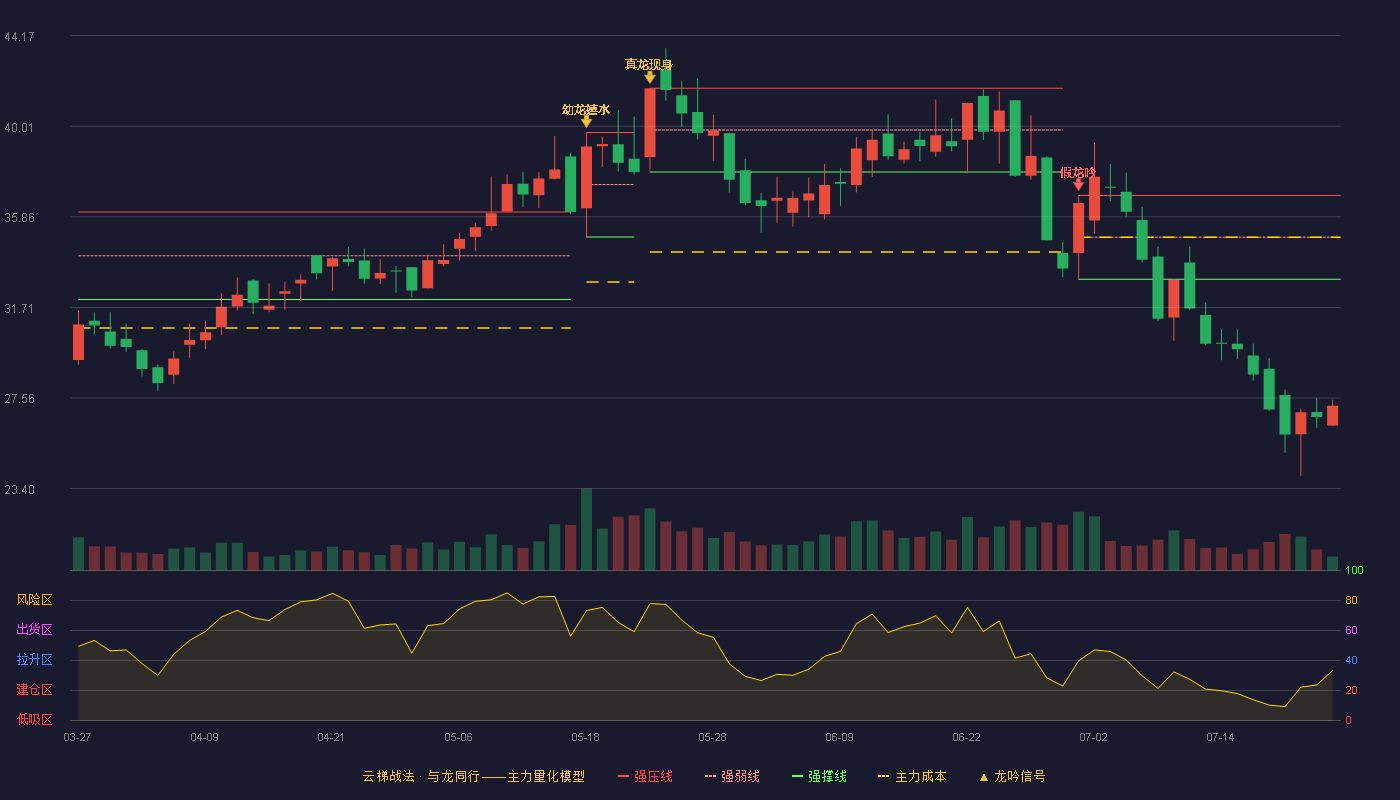Click the yellow arrow under the 幼龙 signal label
The image size is (1400, 800).
pos(586,122)
